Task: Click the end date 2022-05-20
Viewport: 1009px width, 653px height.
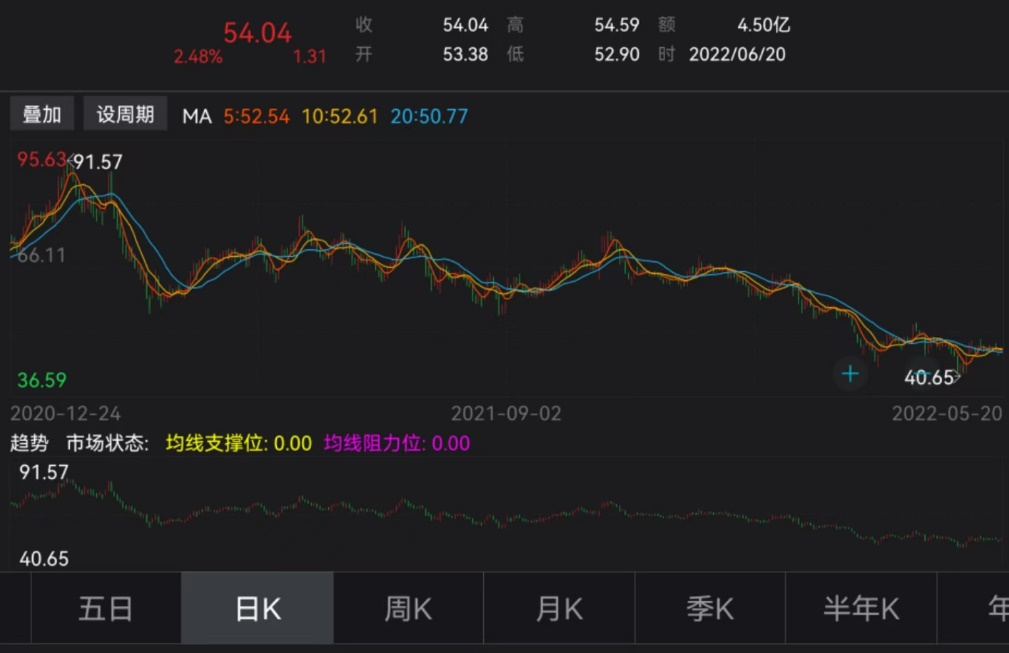Action: point(947,413)
